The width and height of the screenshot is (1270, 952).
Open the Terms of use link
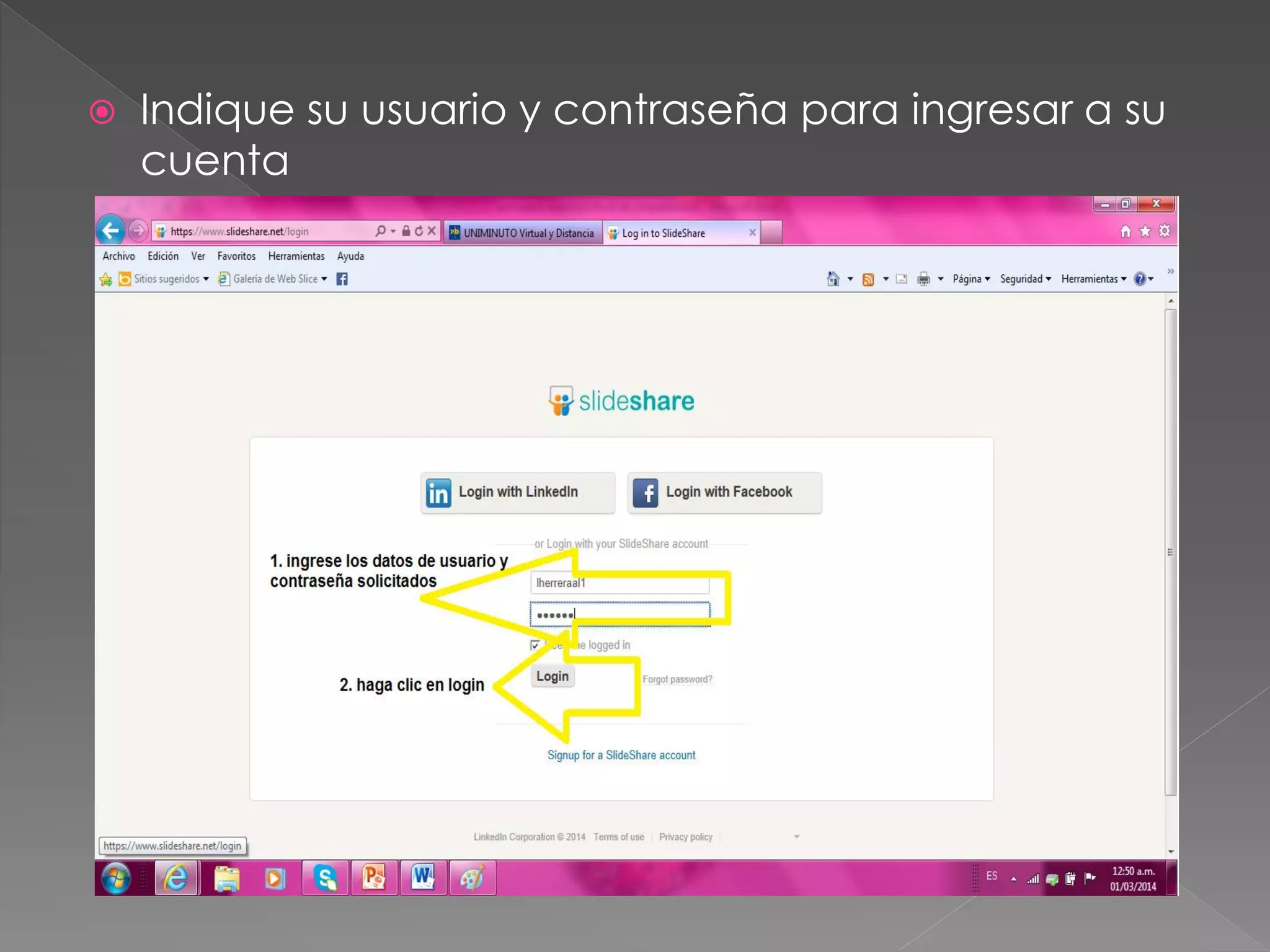tap(618, 837)
